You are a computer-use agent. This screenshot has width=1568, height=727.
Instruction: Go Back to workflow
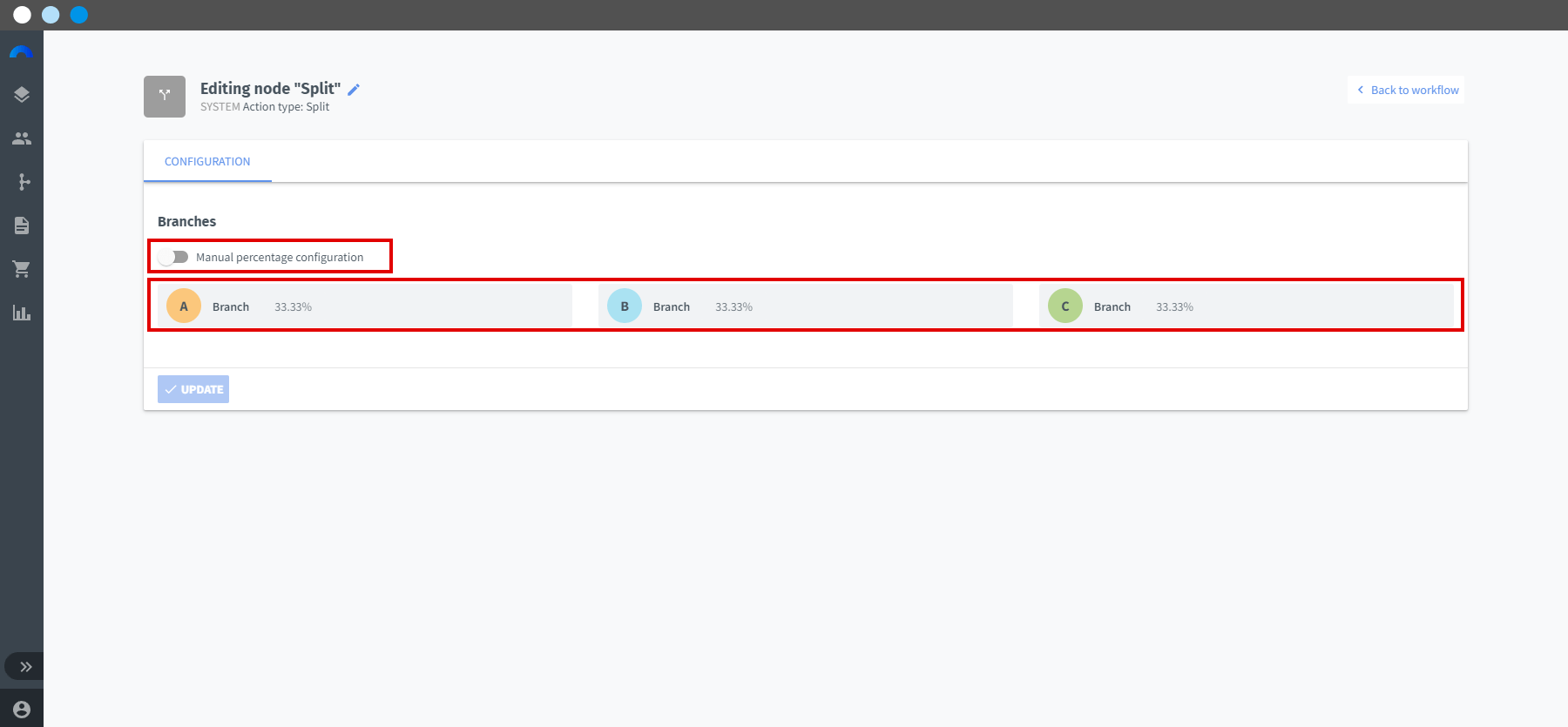pyautogui.click(x=1407, y=90)
